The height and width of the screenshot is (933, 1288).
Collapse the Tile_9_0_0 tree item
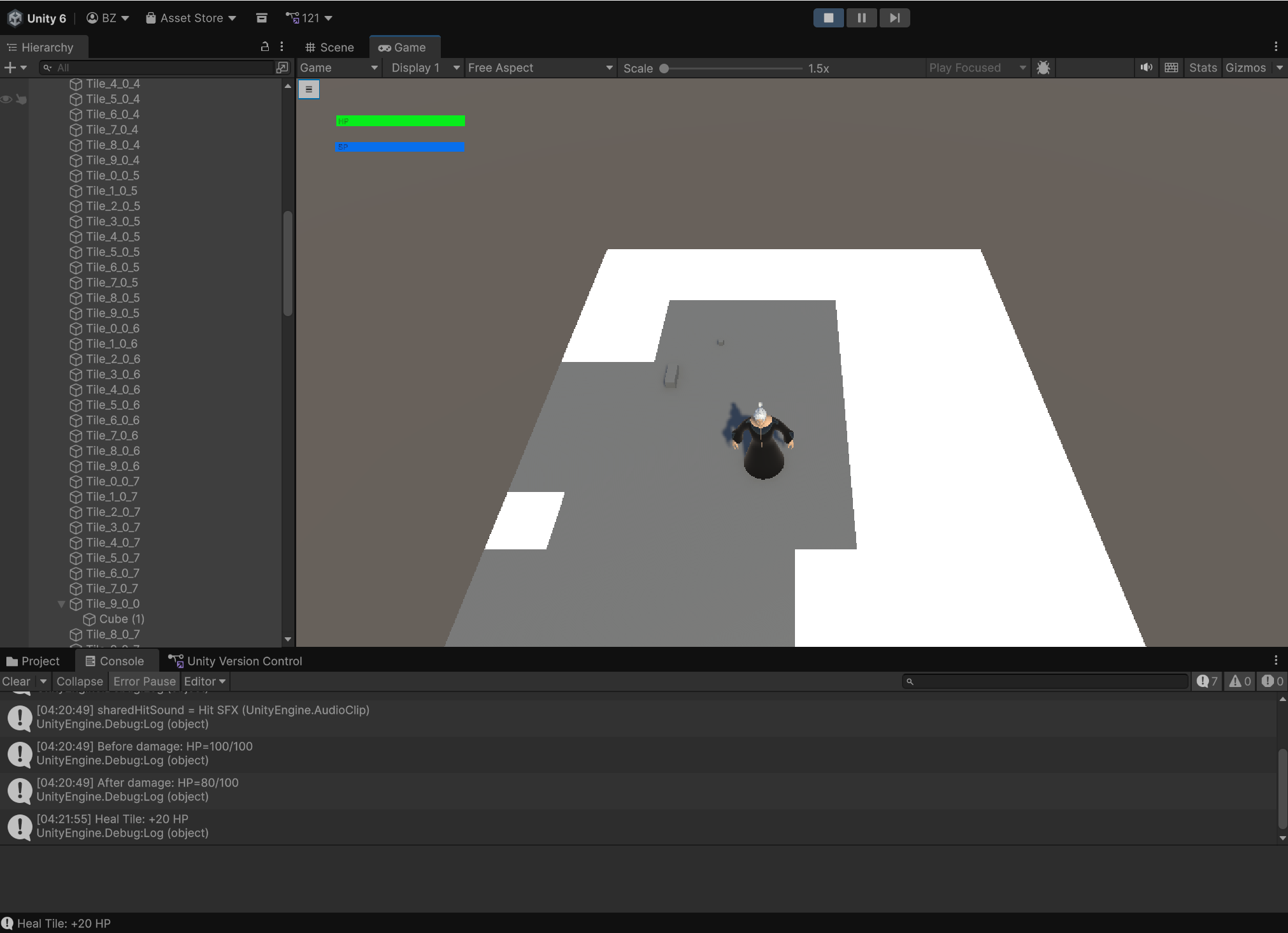pyautogui.click(x=61, y=604)
